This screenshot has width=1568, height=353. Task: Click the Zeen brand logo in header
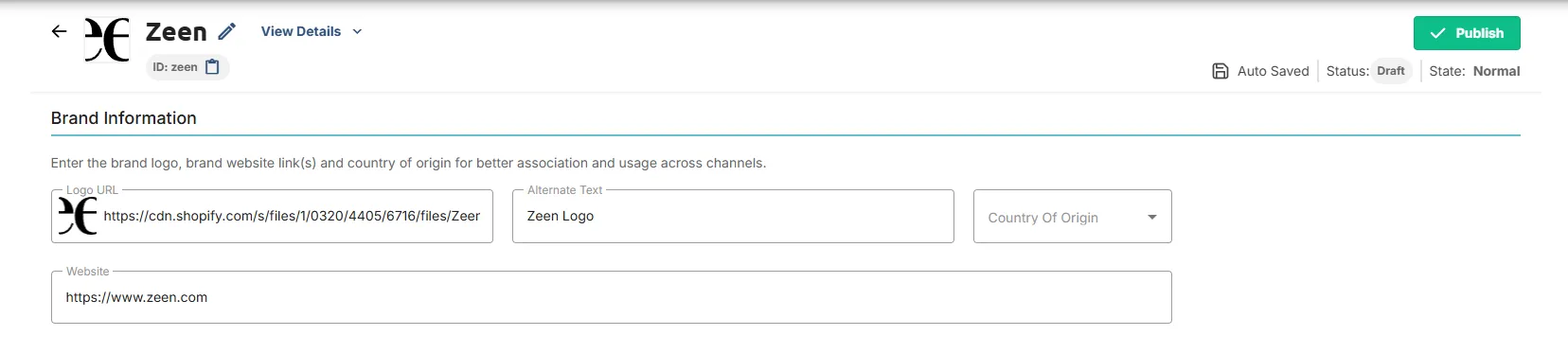point(107,40)
